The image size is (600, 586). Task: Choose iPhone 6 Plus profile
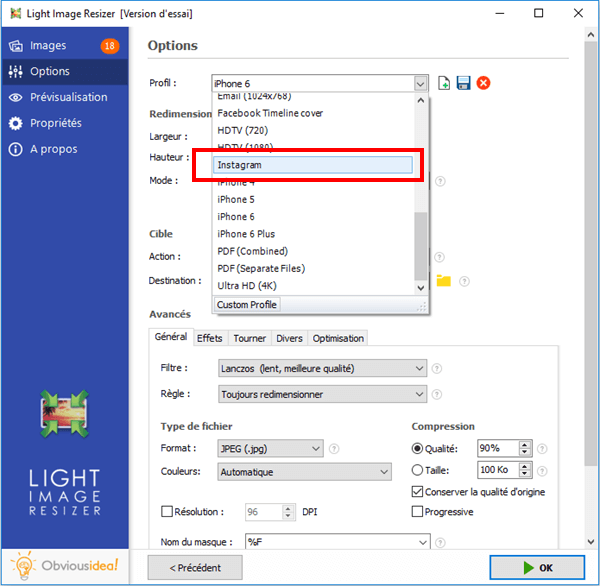(x=313, y=234)
